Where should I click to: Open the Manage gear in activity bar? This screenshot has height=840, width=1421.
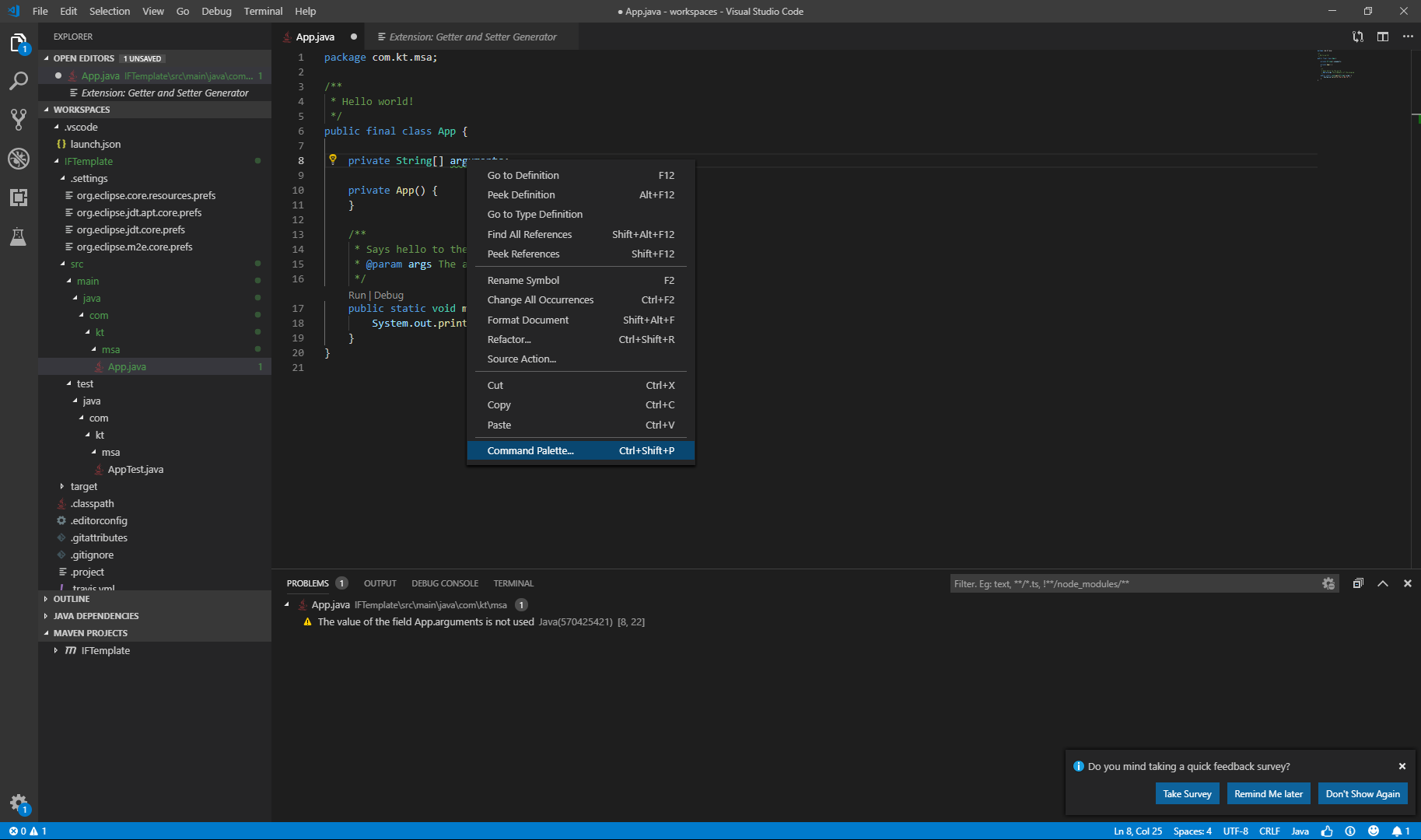19,803
